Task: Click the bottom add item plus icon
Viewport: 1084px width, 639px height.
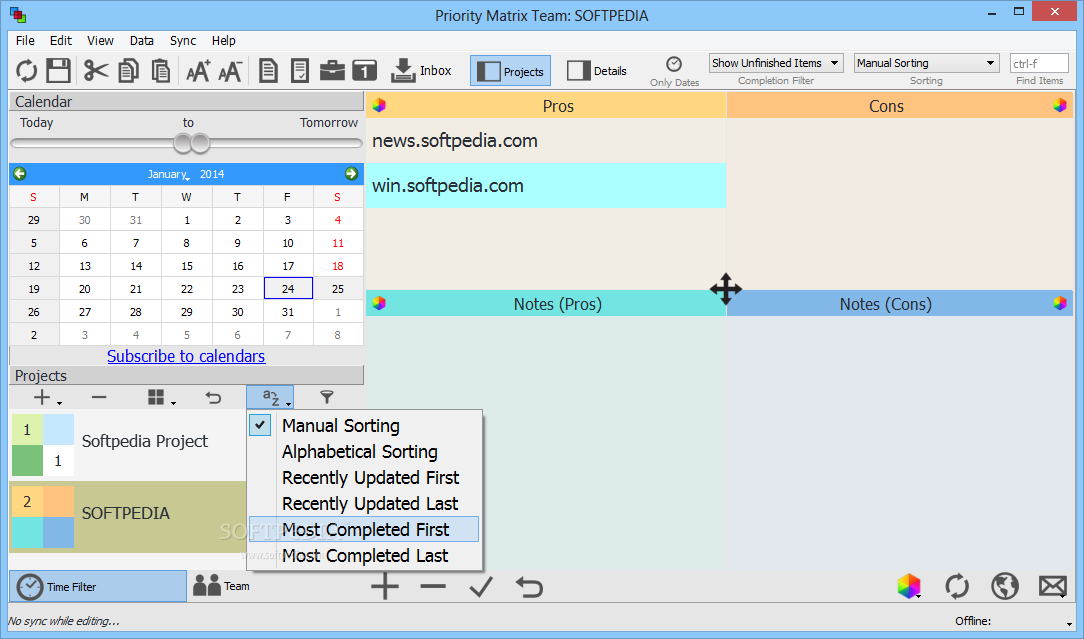Action: pyautogui.click(x=385, y=587)
